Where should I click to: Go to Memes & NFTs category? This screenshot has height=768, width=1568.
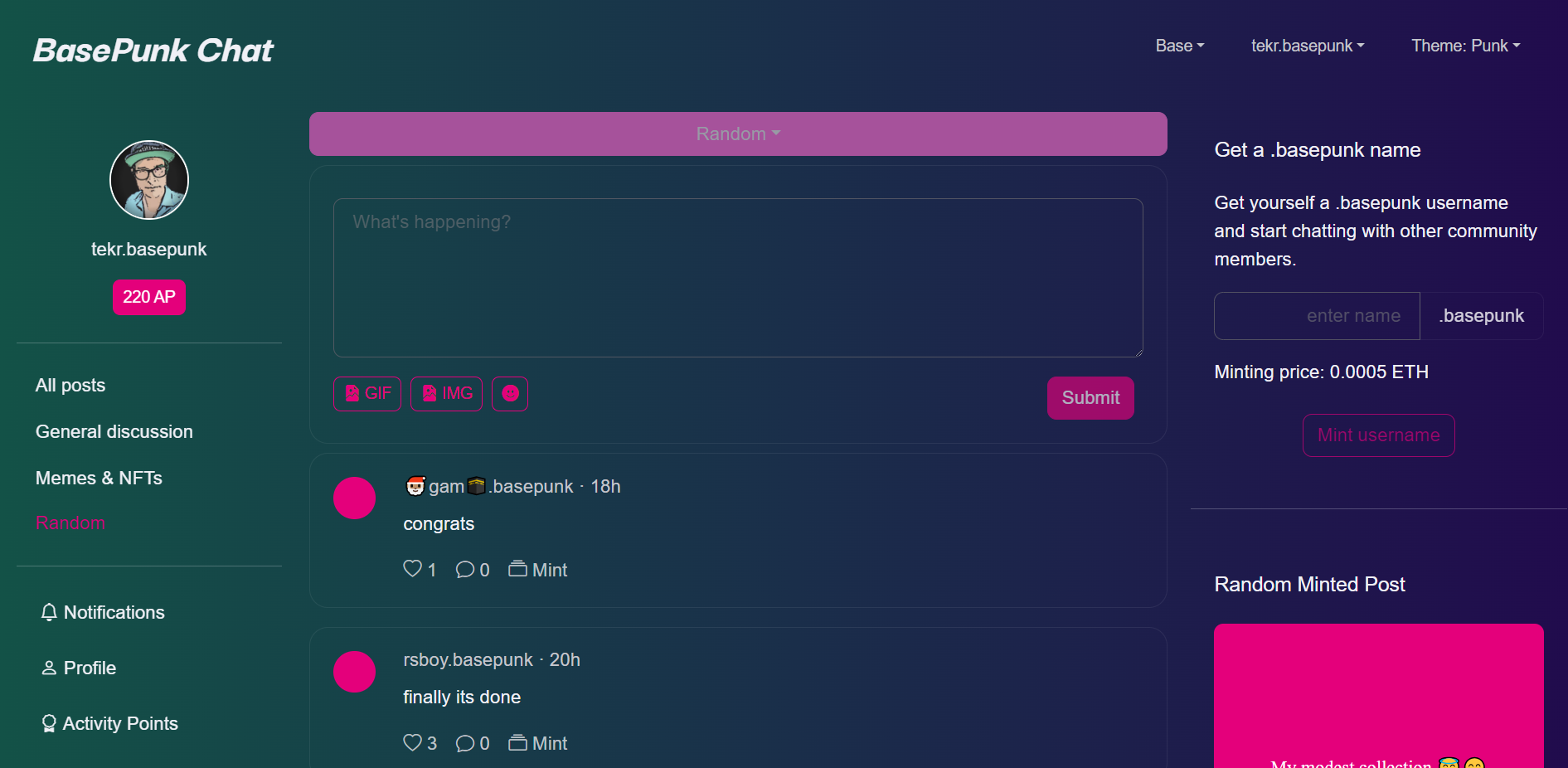pos(99,478)
